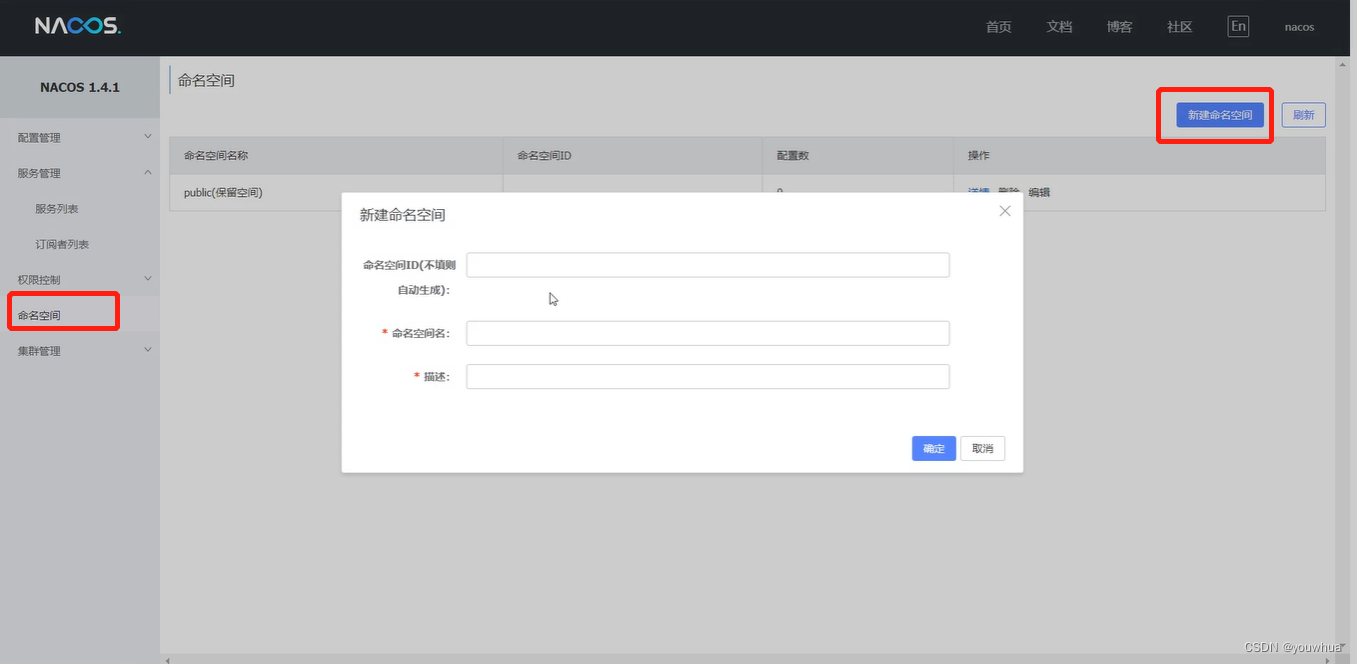
Task: Click NACOS 1.4.1 sidebar title
Action: 80,87
